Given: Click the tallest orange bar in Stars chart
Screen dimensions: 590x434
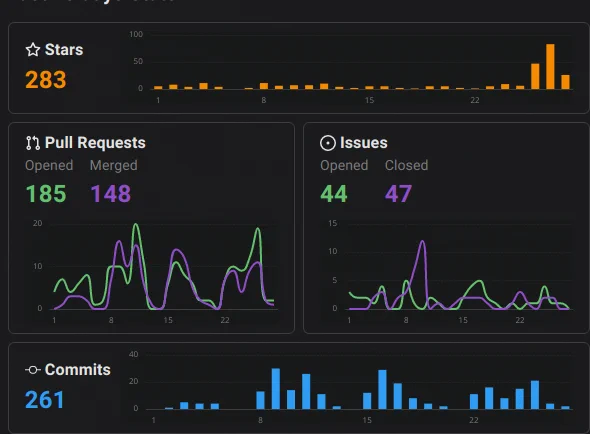Looking at the screenshot, I should (550, 67).
